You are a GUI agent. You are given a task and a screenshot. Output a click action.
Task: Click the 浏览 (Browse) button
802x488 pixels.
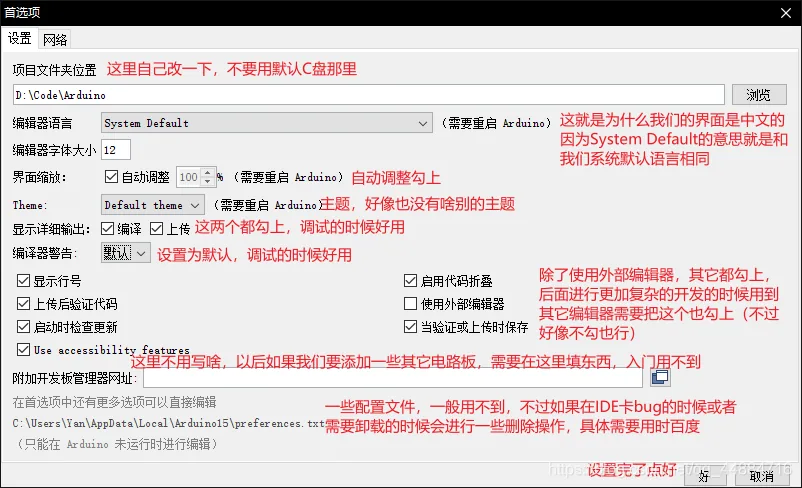(x=759, y=95)
